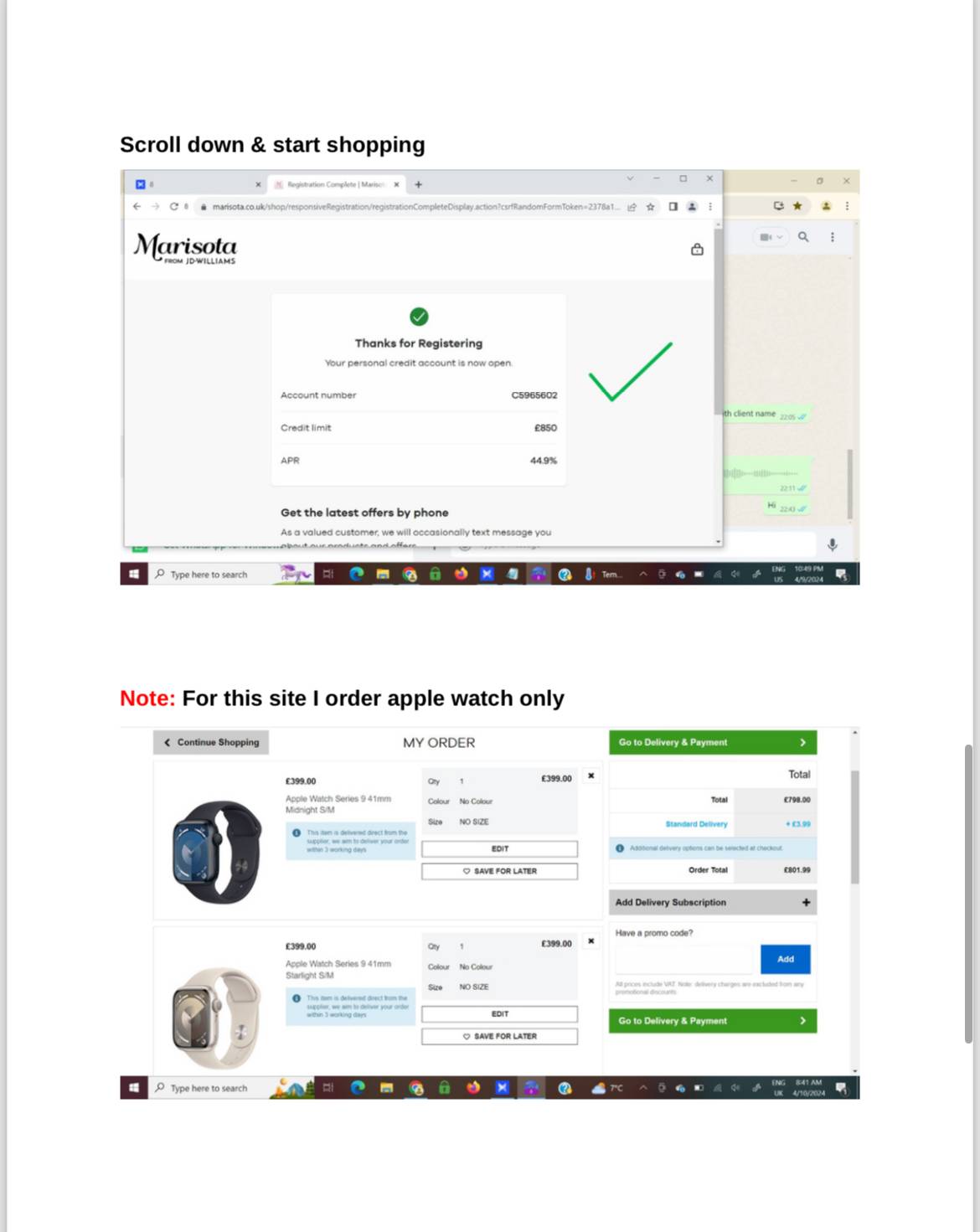Click the document's vertical scrollbar thumb

pos(968,894)
